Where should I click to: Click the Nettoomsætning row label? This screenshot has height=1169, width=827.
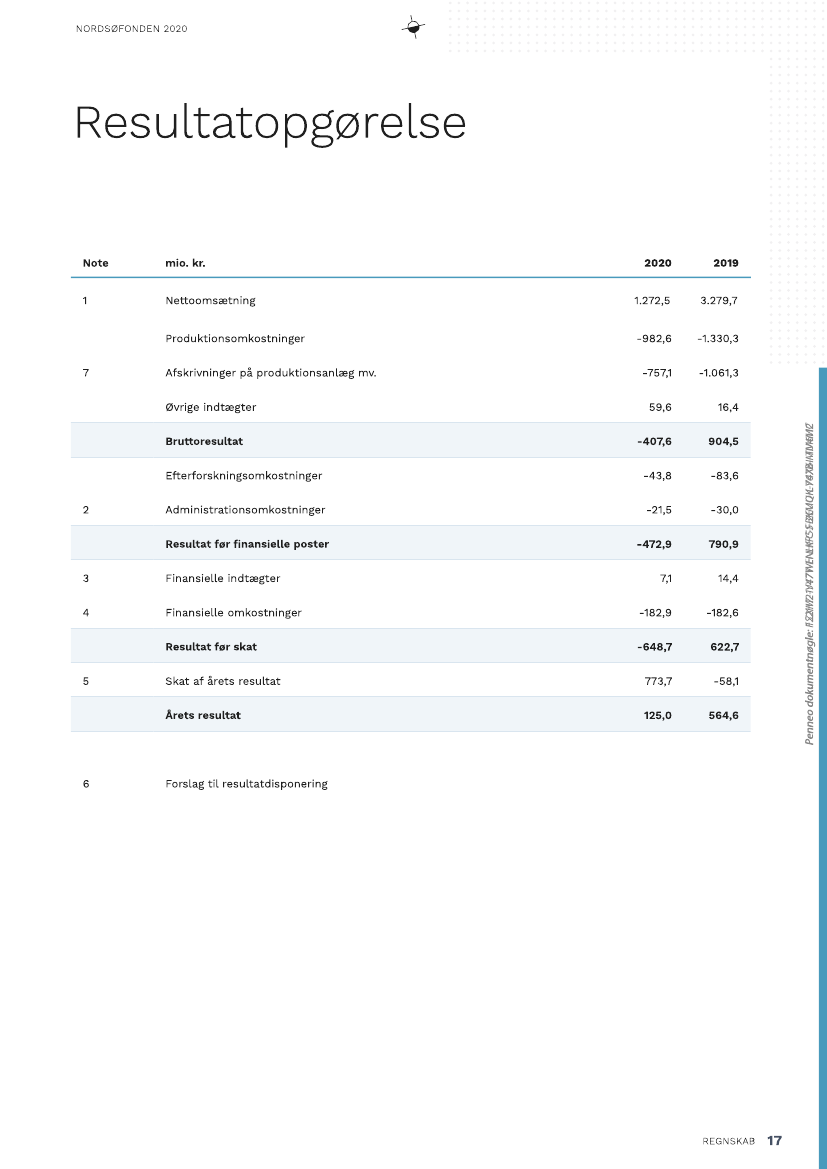(x=210, y=300)
